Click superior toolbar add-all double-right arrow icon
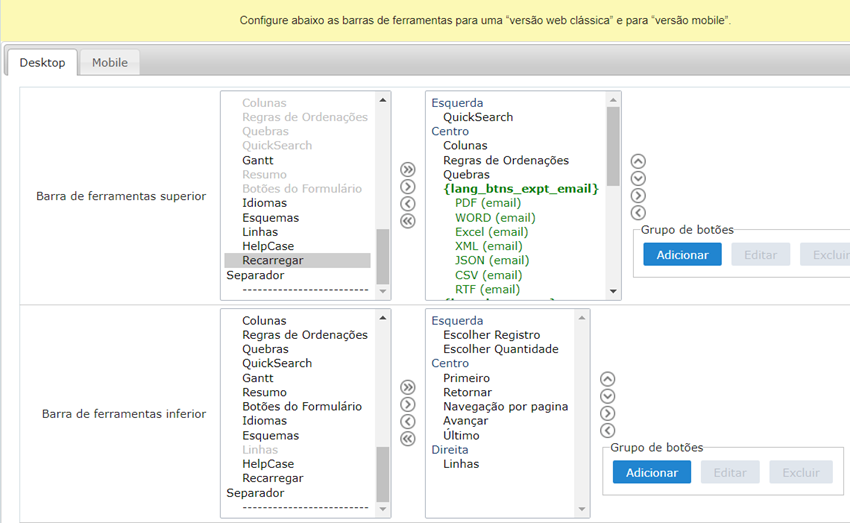The height and width of the screenshot is (523, 850). click(x=408, y=170)
